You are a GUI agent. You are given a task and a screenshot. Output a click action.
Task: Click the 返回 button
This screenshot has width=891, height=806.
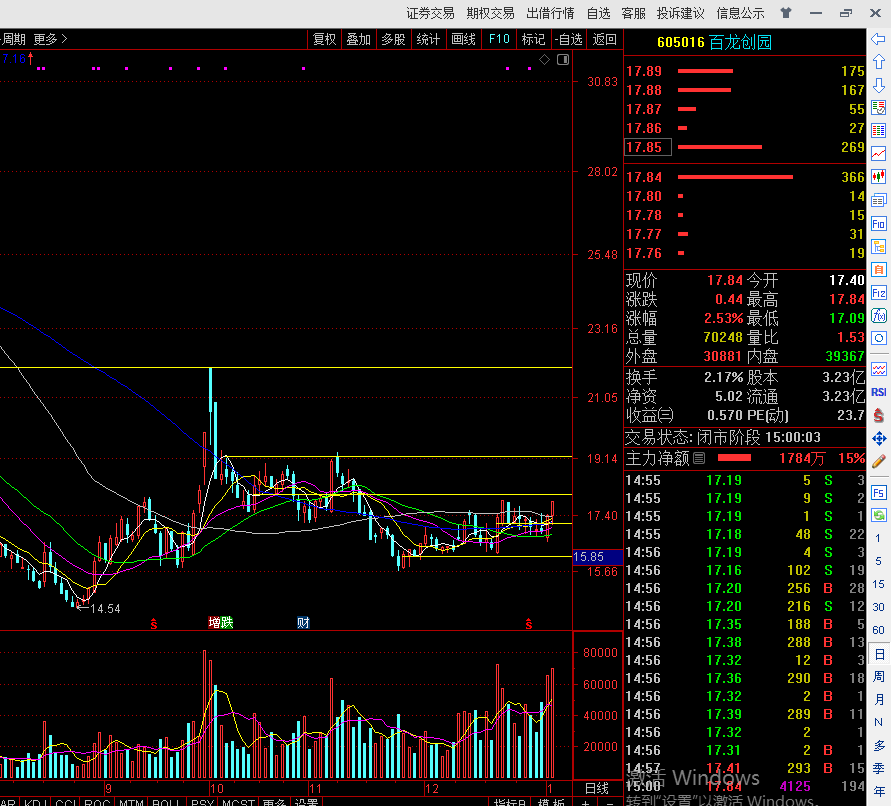(x=604, y=39)
